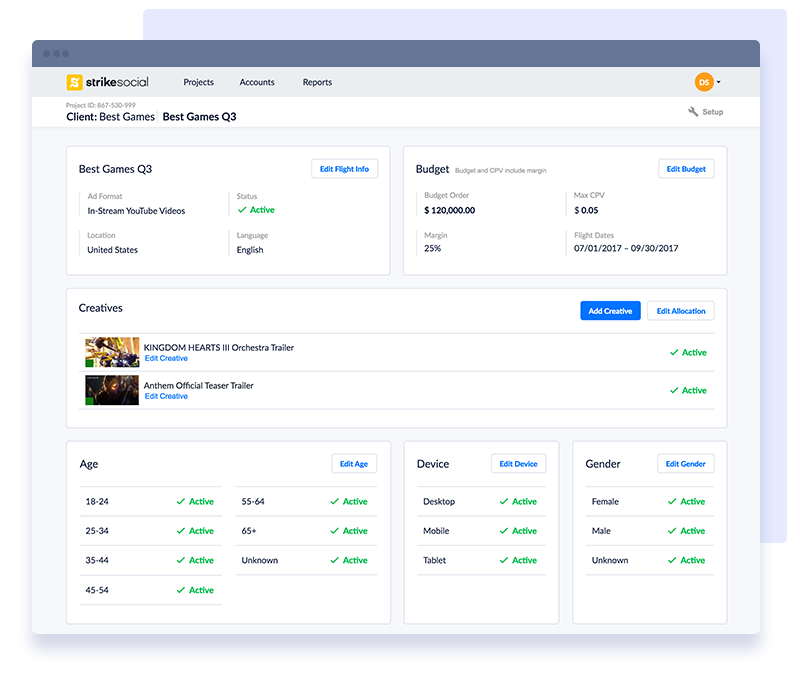This screenshot has width=800, height=677.
Task: Click the Anthem Official Teaser Trailer title
Action: pos(198,386)
